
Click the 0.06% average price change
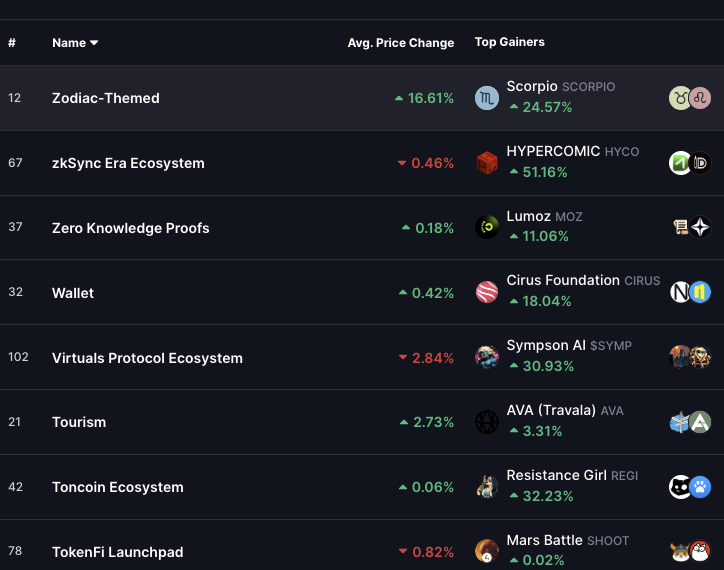[426, 487]
